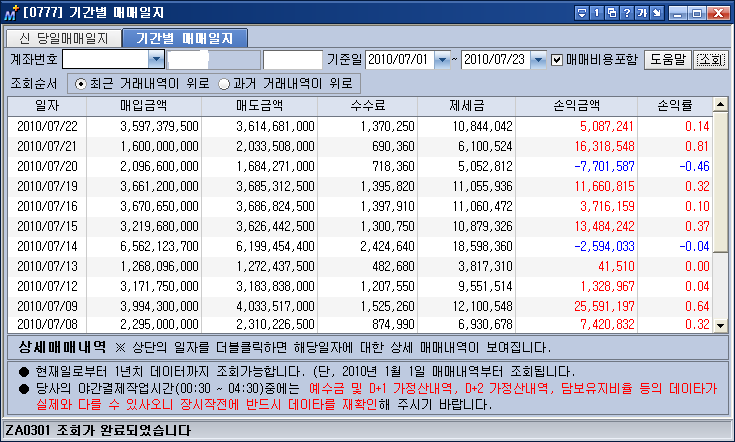Open end date 2010/07/23 calendar dropdown

538,60
